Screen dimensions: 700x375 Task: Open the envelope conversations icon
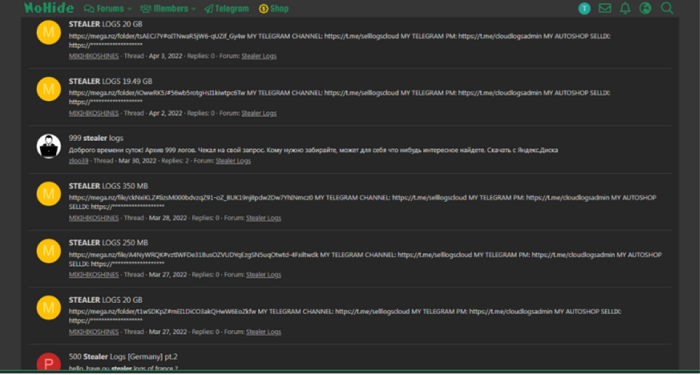605,8
